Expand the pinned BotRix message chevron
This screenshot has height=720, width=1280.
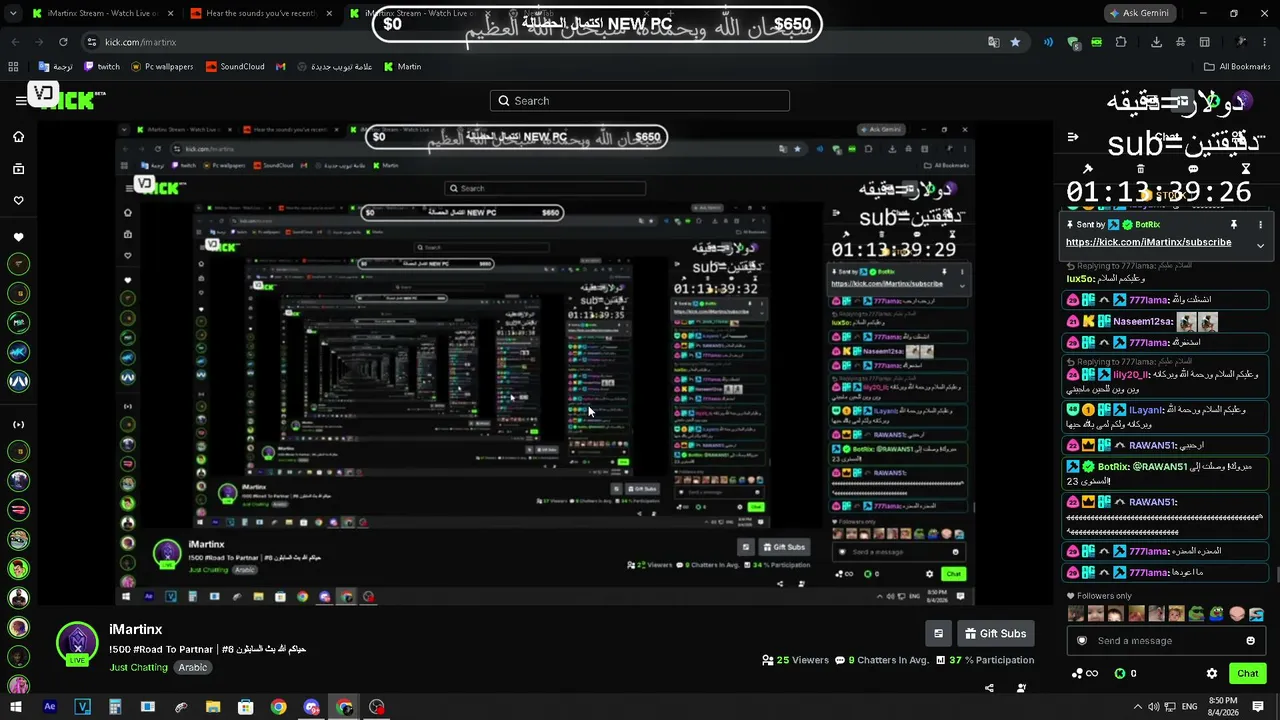pos(1260,245)
